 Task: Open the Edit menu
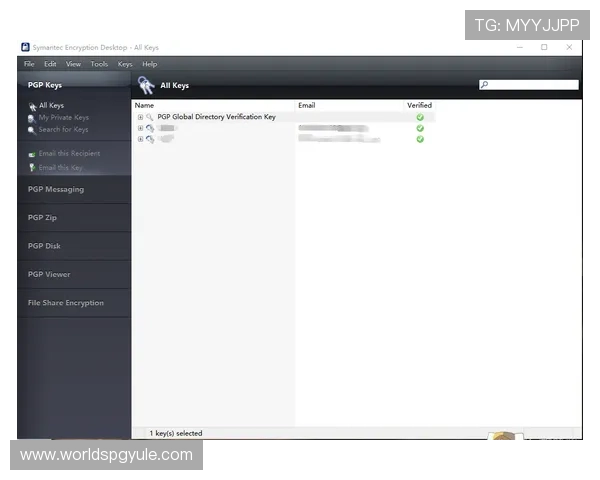coord(50,64)
